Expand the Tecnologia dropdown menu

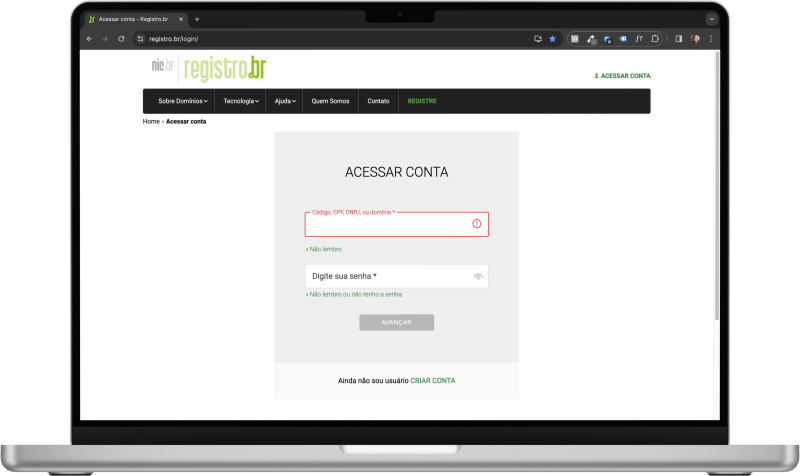pyautogui.click(x=241, y=101)
